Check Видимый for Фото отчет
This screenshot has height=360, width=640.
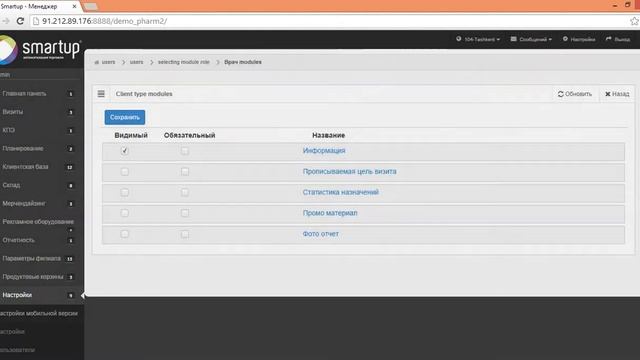(x=124, y=234)
